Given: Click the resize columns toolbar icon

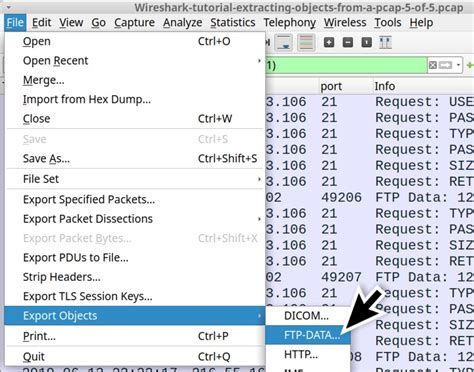Looking at the screenshot, I should click(385, 43).
